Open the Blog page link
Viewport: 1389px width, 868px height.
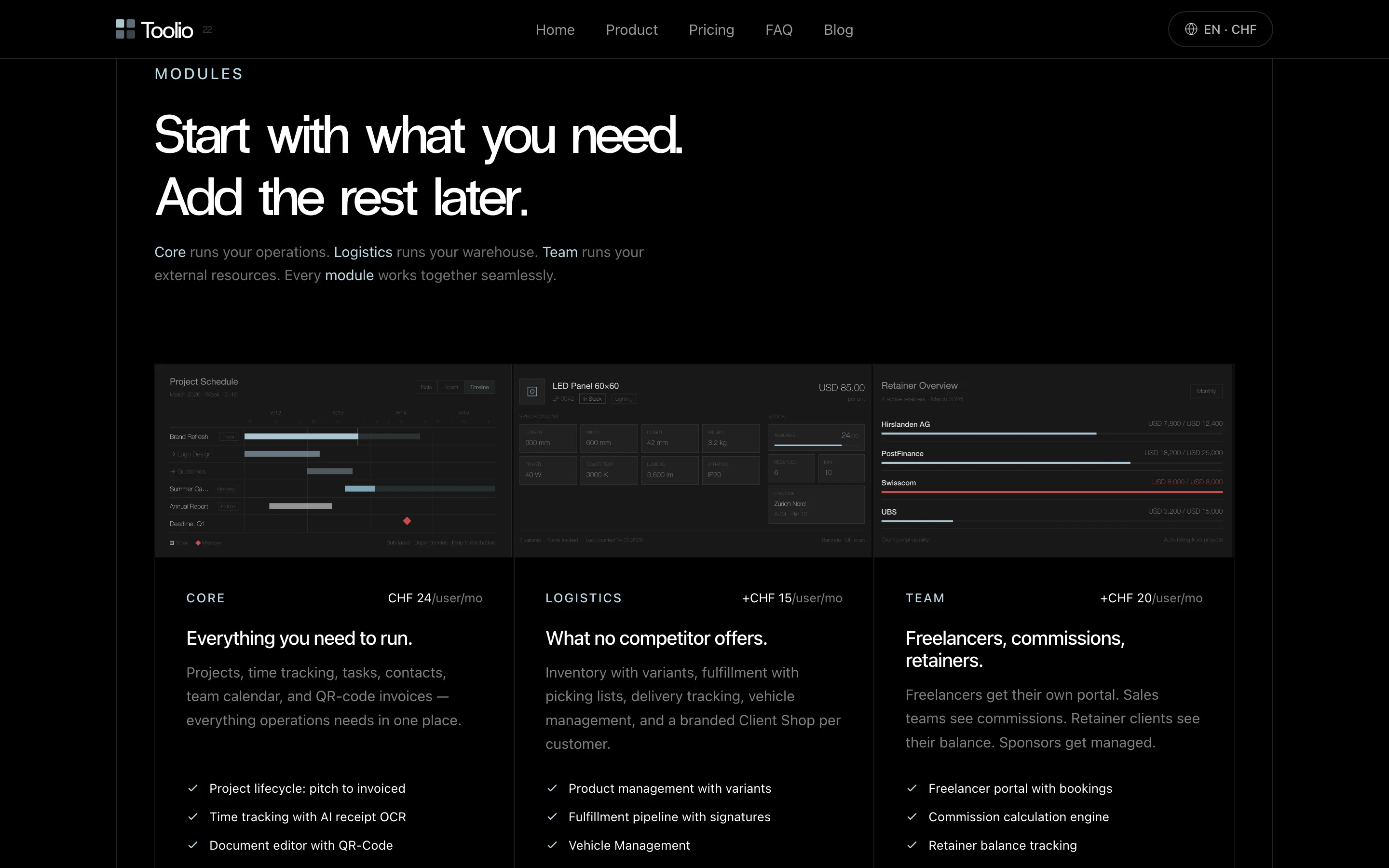point(838,29)
